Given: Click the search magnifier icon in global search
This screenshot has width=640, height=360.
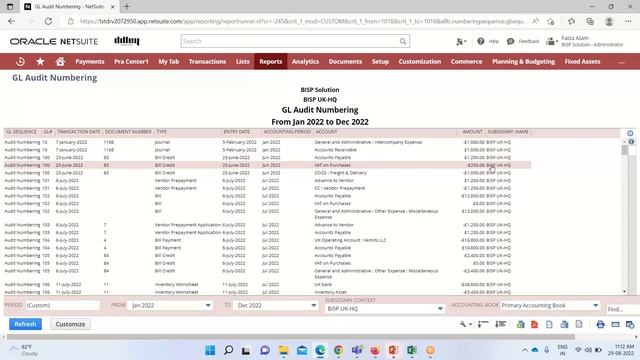Looking at the screenshot, I should 403,41.
